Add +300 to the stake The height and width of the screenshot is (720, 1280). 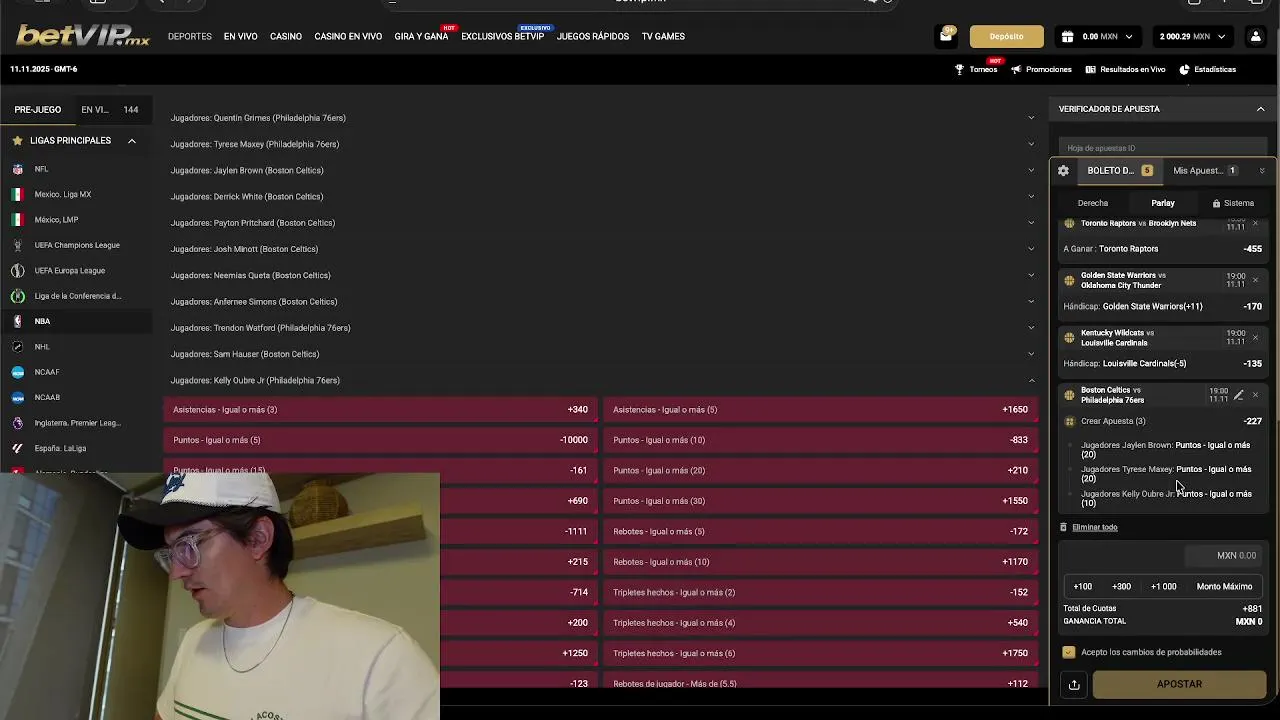(1121, 586)
